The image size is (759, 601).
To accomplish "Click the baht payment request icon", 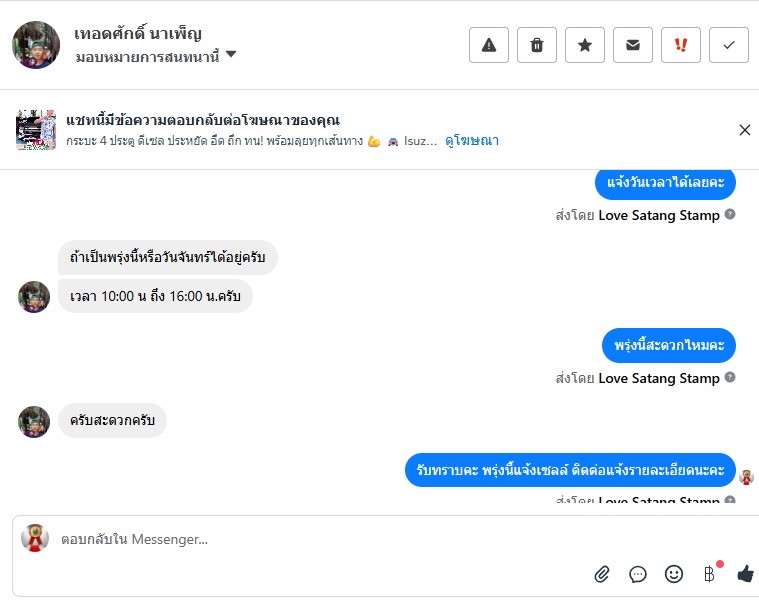I will [x=709, y=574].
